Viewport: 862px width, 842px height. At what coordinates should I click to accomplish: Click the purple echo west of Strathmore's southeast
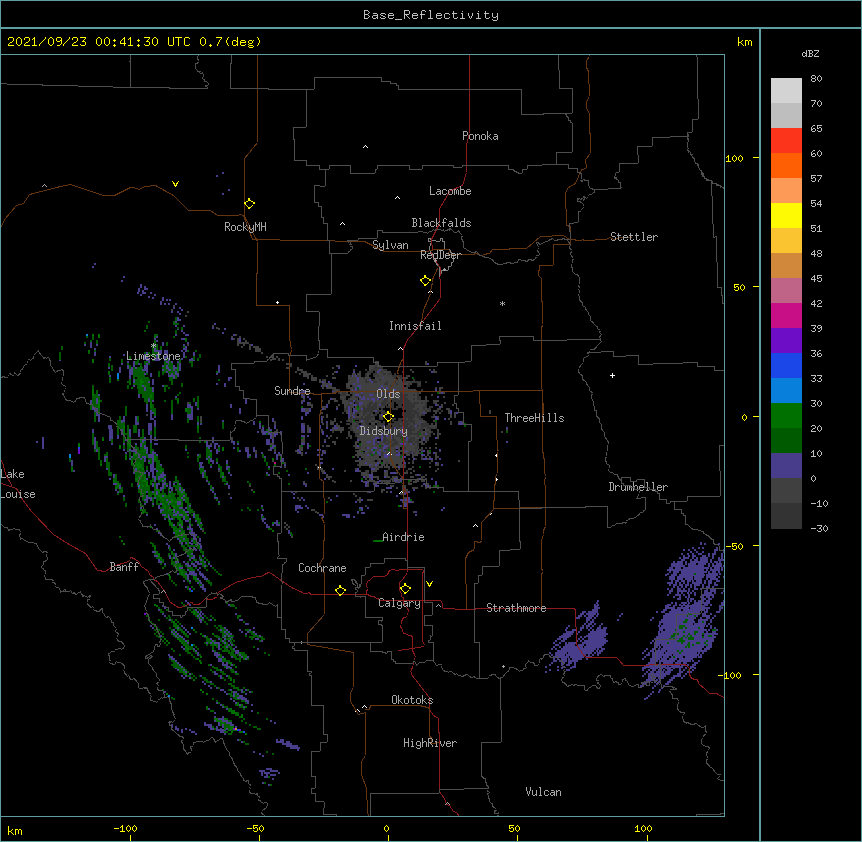(x=580, y=640)
